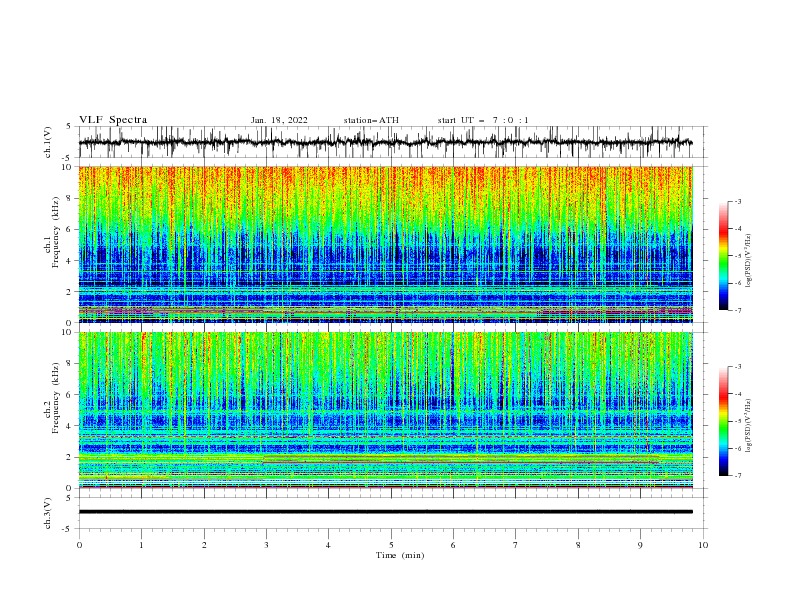
Task: Click the ch.1 voltage waveform trace
Action: (385, 142)
